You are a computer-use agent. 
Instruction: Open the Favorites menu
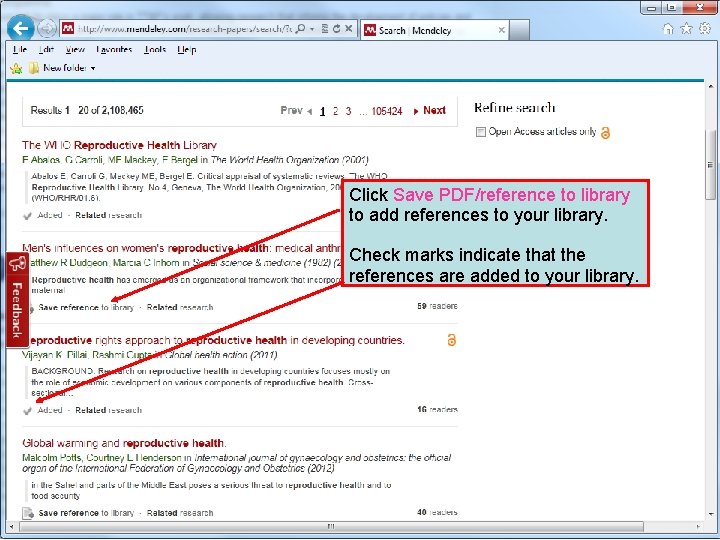click(x=114, y=49)
